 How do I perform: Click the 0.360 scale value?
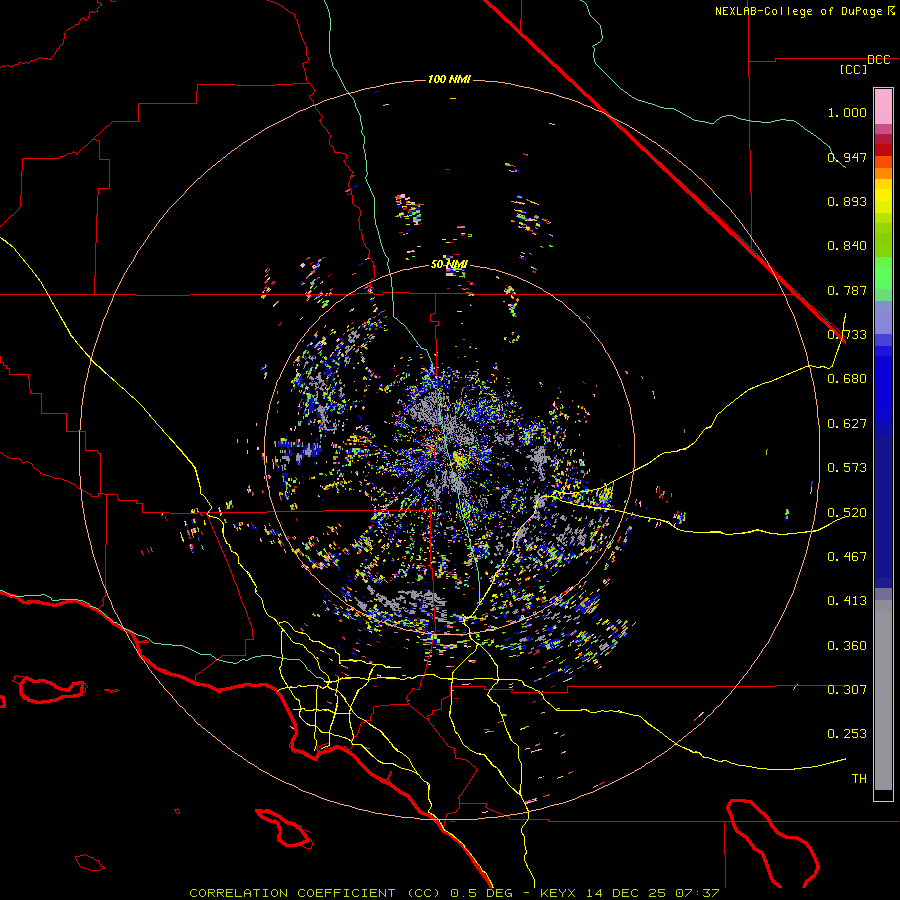(847, 646)
